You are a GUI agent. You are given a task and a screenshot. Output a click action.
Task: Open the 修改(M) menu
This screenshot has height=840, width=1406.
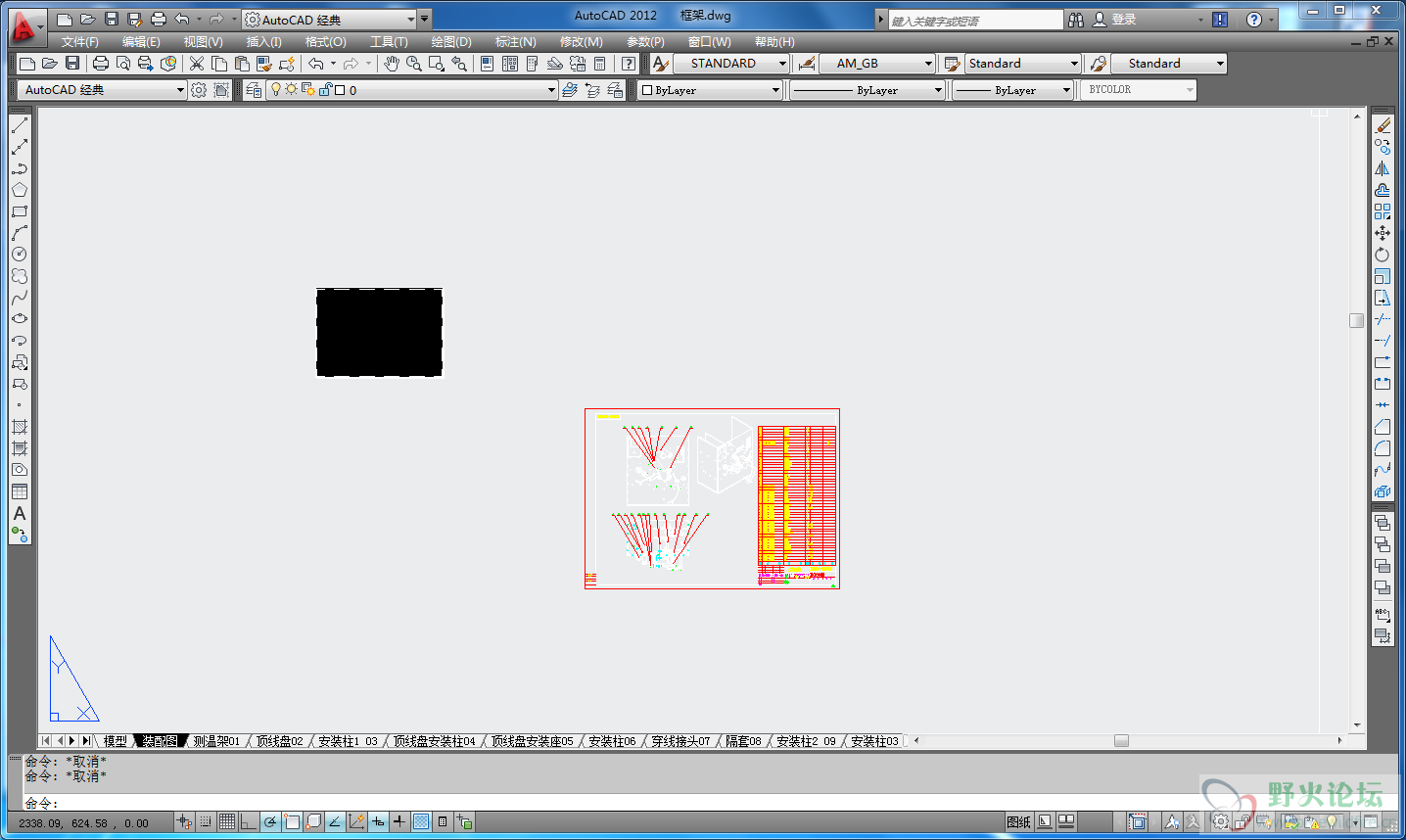[x=581, y=42]
